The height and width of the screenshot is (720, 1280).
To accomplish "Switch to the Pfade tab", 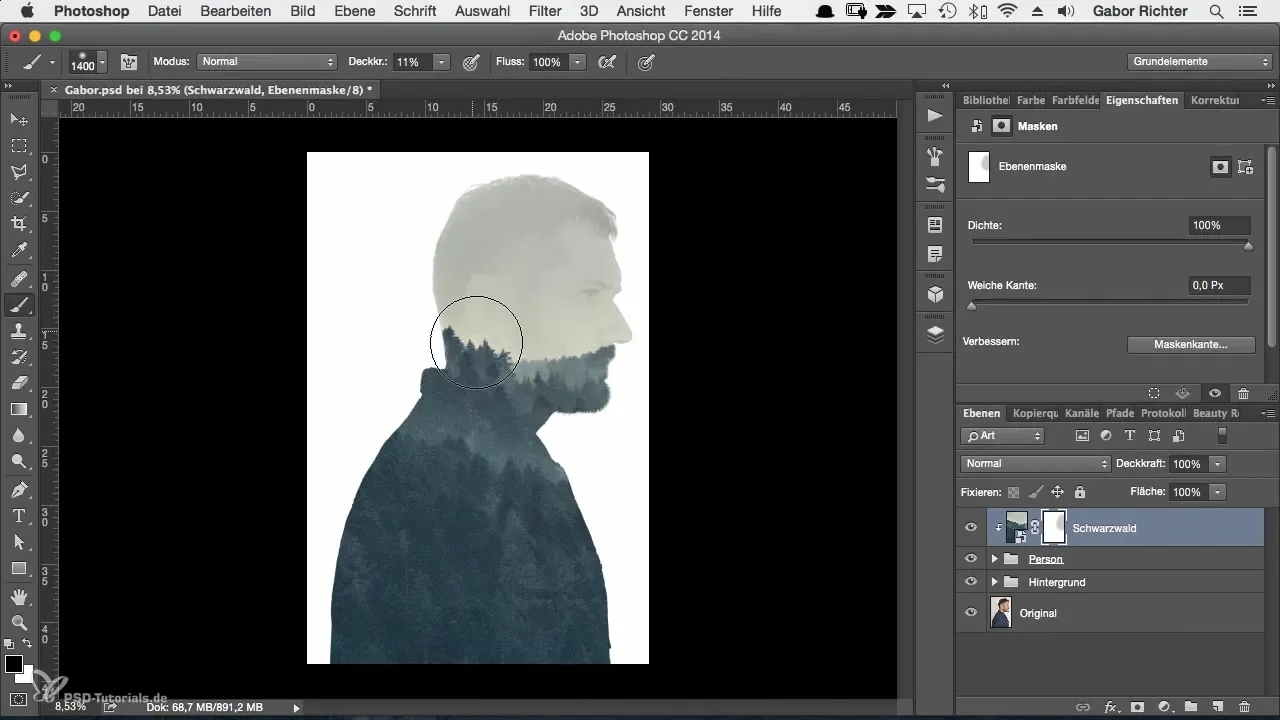I will [1120, 413].
